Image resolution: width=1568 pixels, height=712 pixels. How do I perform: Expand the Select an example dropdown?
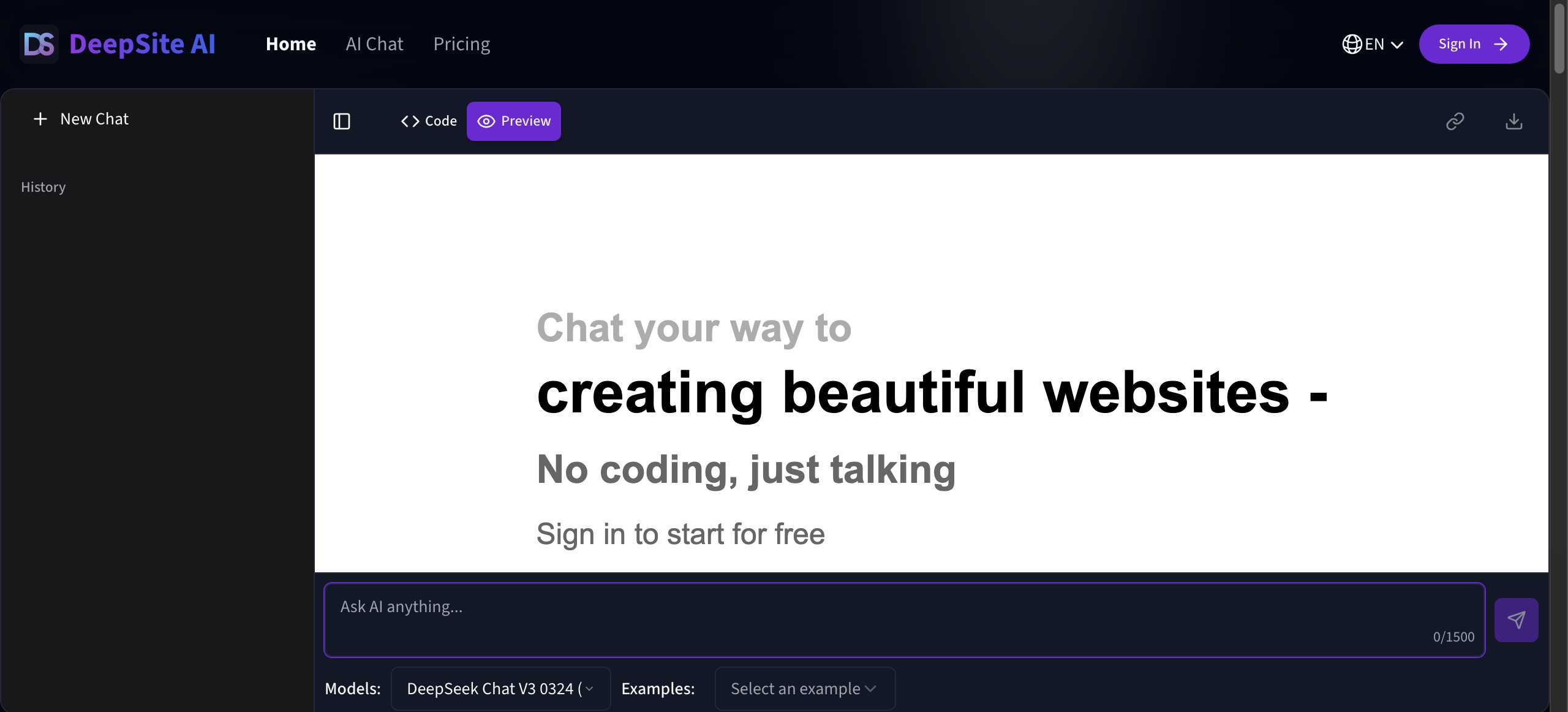804,689
